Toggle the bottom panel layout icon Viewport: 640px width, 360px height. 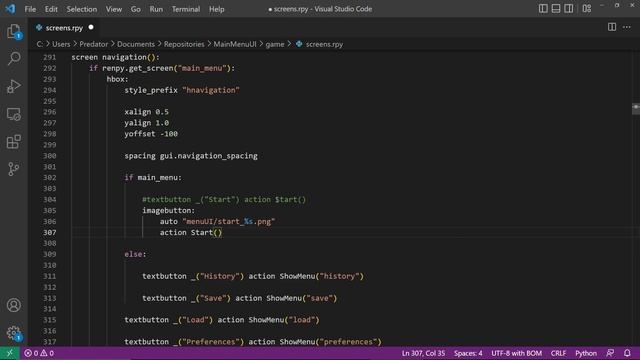coord(556,9)
